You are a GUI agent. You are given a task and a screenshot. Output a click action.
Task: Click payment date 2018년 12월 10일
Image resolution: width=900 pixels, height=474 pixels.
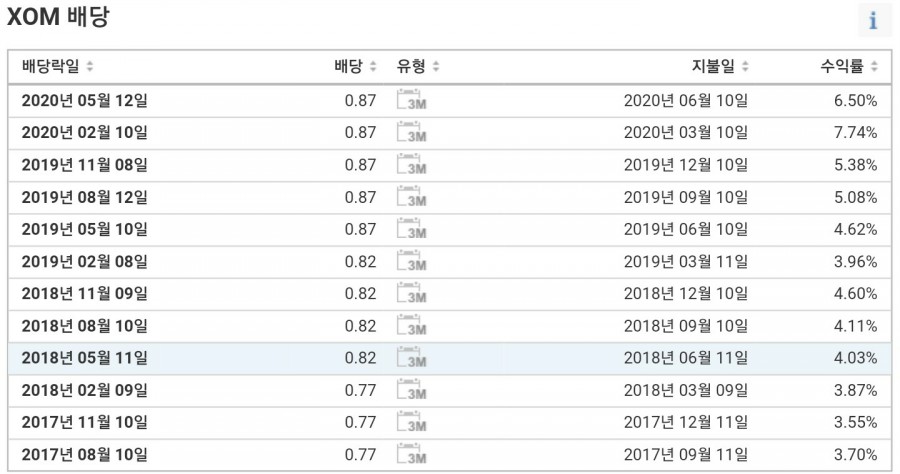point(686,293)
